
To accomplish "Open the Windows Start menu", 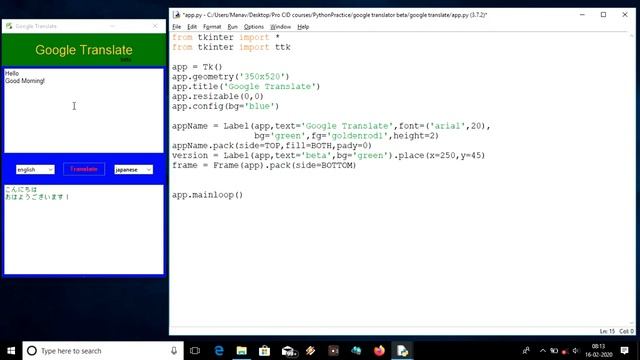I will point(11,351).
